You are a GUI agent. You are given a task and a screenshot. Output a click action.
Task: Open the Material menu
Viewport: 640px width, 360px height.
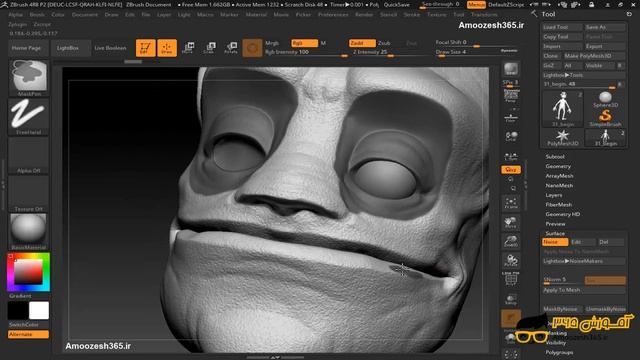click(x=255, y=14)
